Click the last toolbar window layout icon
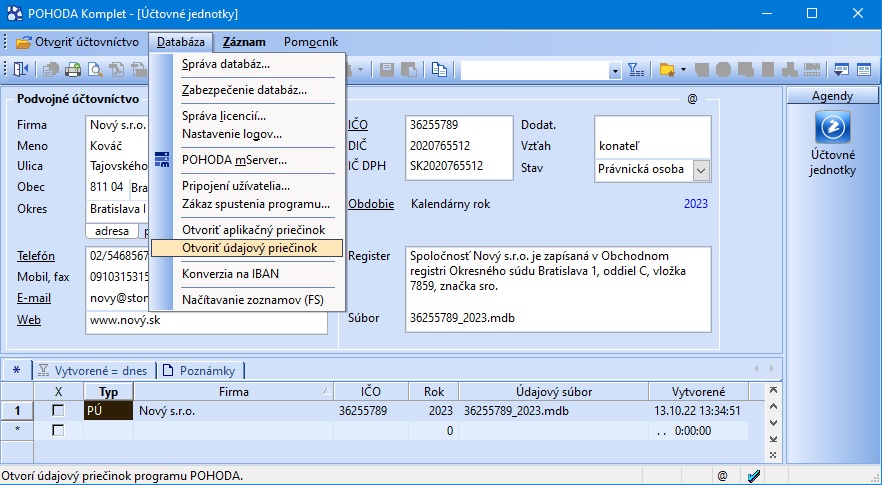The image size is (882, 485). pos(864,70)
